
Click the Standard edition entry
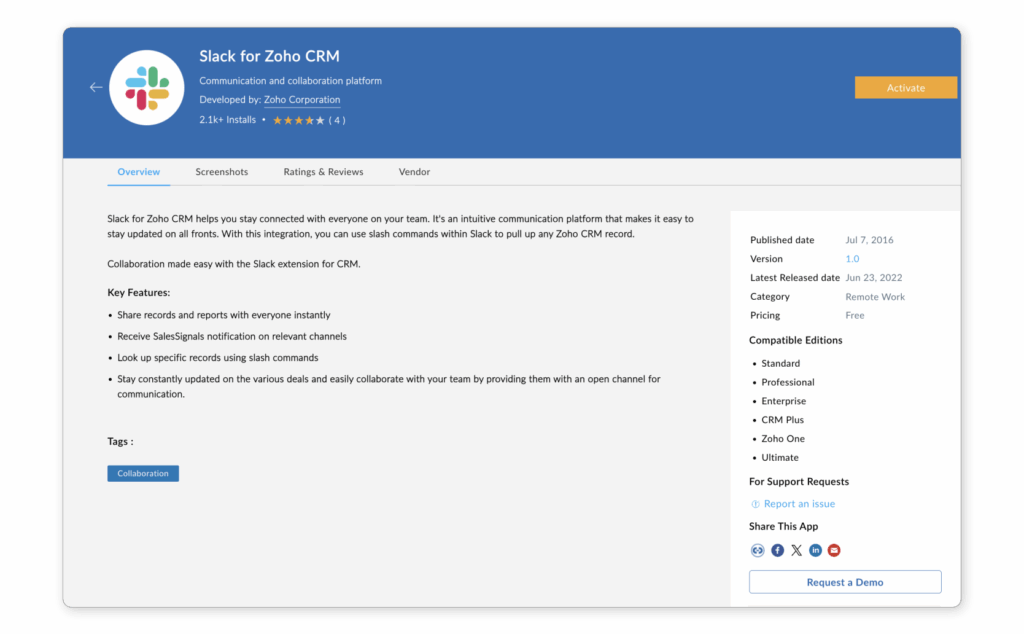pyautogui.click(x=780, y=364)
